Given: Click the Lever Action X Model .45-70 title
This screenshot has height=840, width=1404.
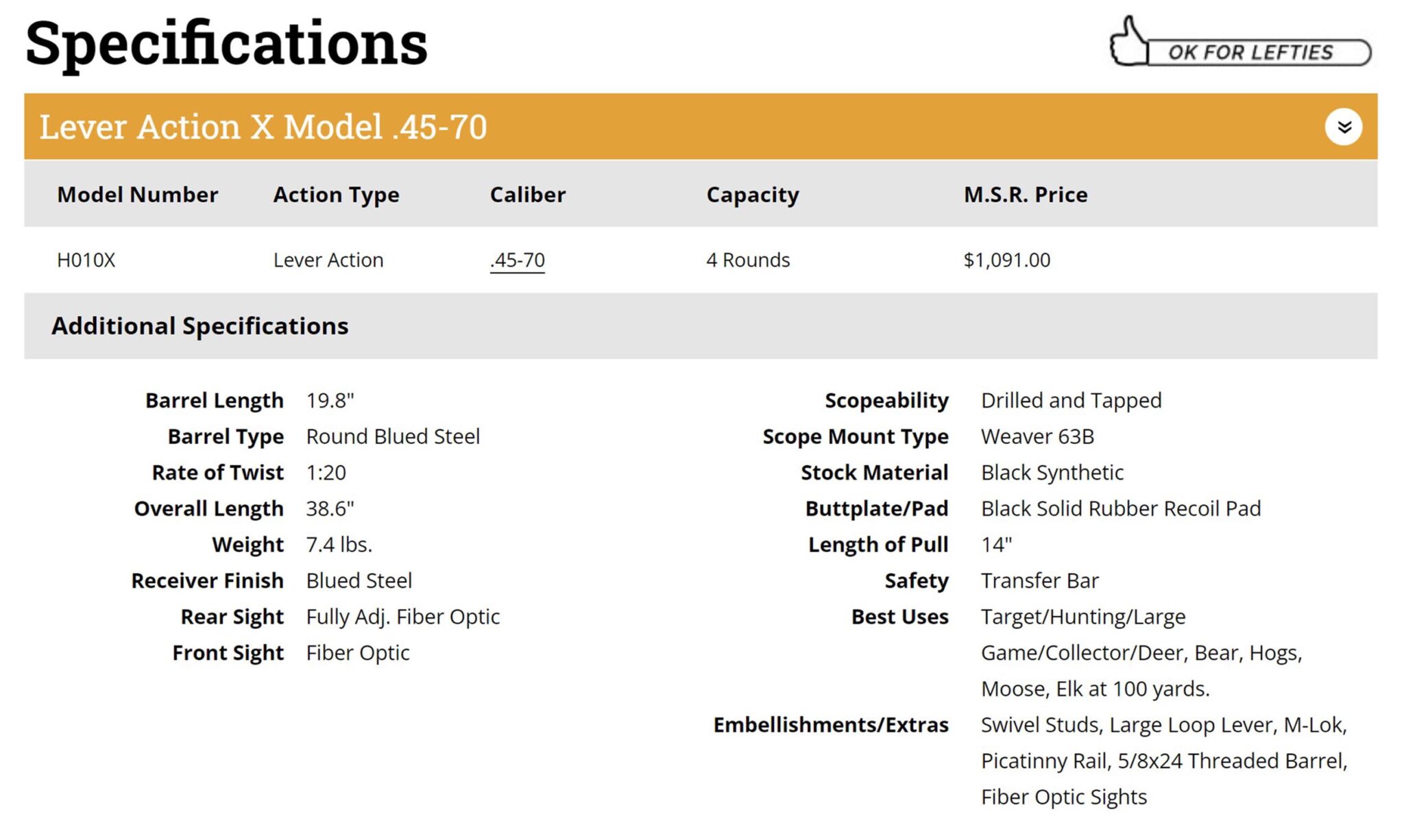Looking at the screenshot, I should coord(263,127).
